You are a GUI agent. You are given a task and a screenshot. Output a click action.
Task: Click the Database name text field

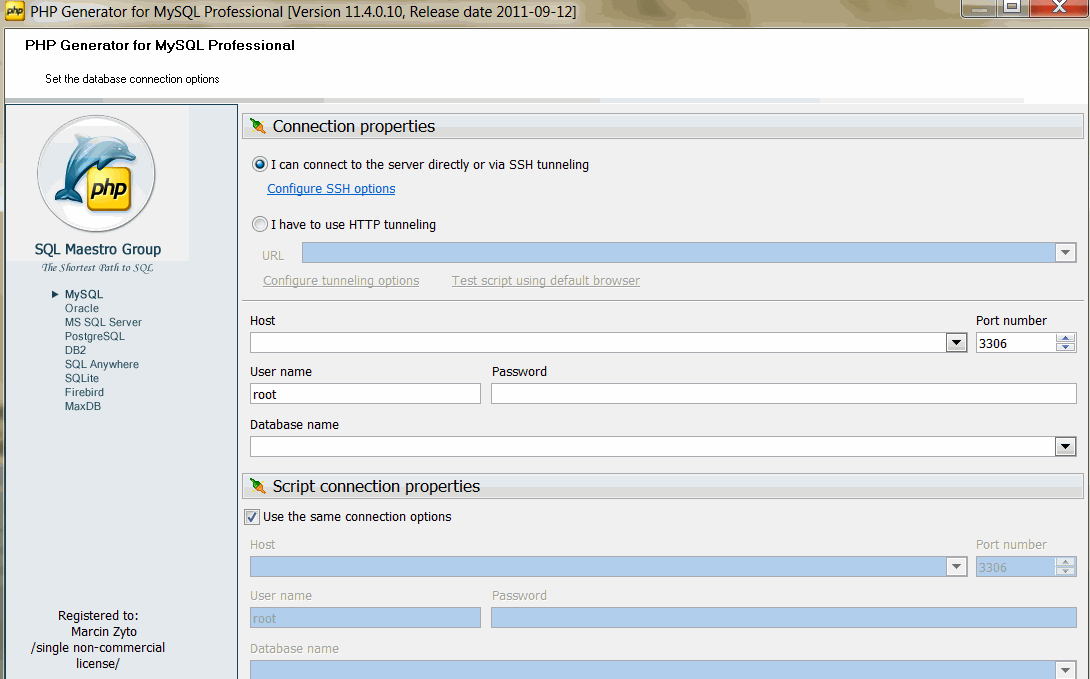point(653,447)
